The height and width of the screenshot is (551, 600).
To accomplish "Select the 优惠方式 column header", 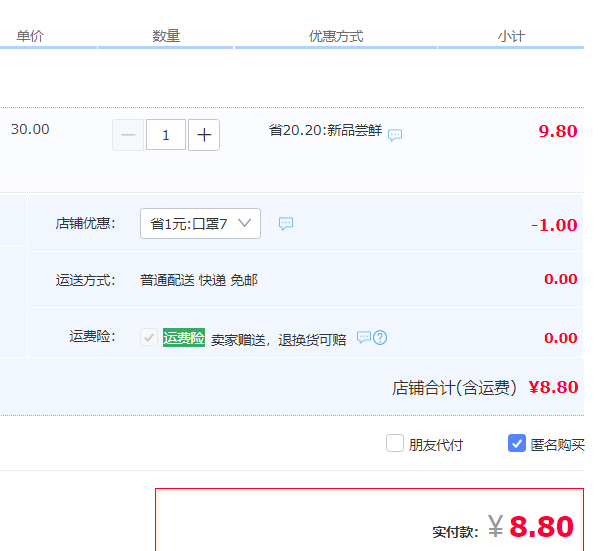I will click(x=336, y=36).
